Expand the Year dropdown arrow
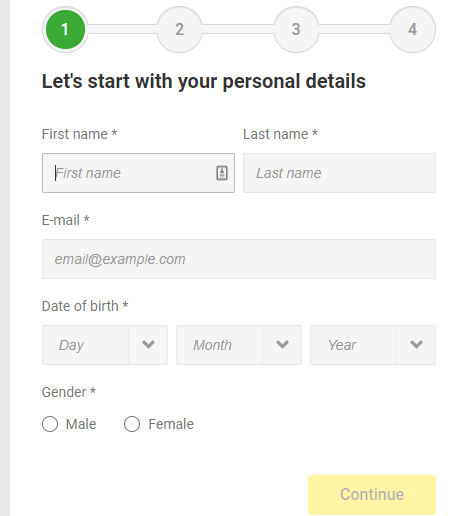 416,345
